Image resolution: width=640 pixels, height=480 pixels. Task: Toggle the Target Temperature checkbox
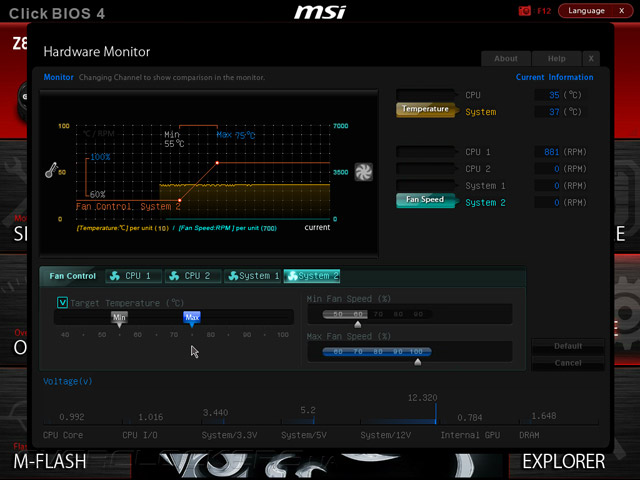(62, 302)
